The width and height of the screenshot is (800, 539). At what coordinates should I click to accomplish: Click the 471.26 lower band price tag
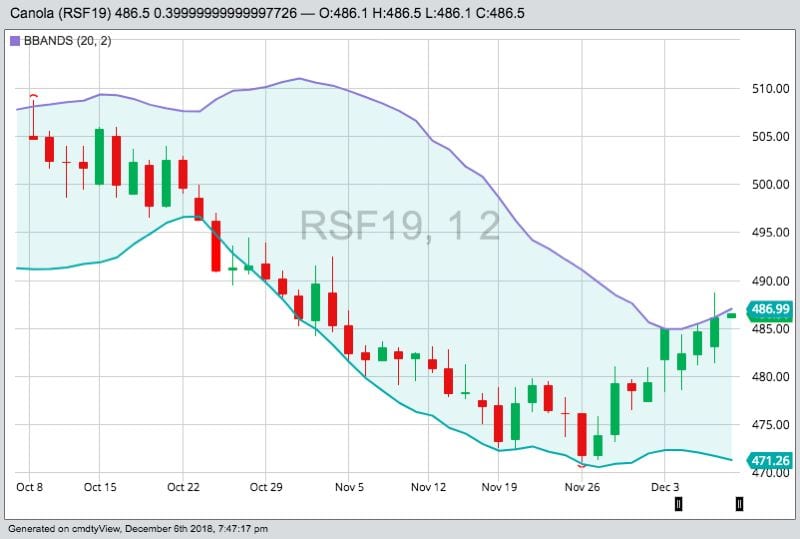click(770, 461)
